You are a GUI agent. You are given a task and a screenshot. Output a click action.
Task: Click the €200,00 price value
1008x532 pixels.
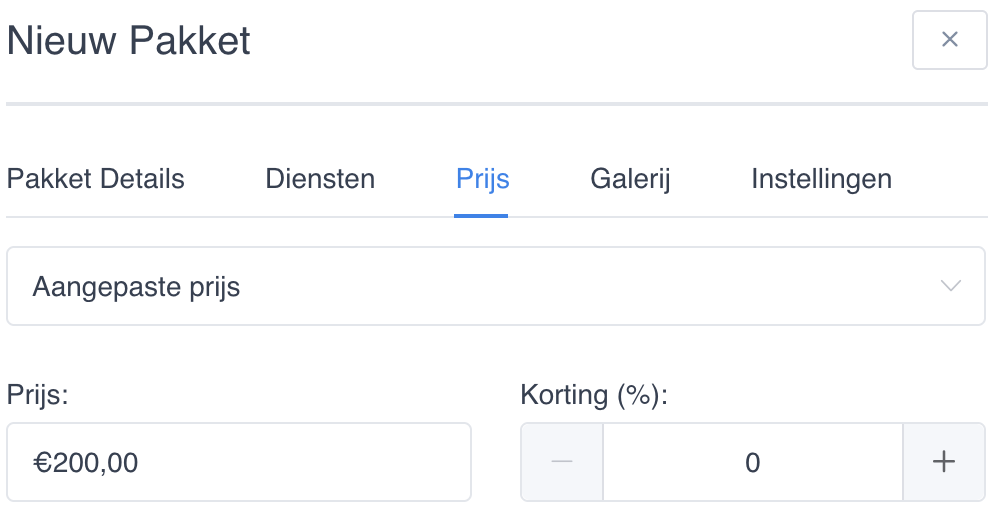[85, 463]
